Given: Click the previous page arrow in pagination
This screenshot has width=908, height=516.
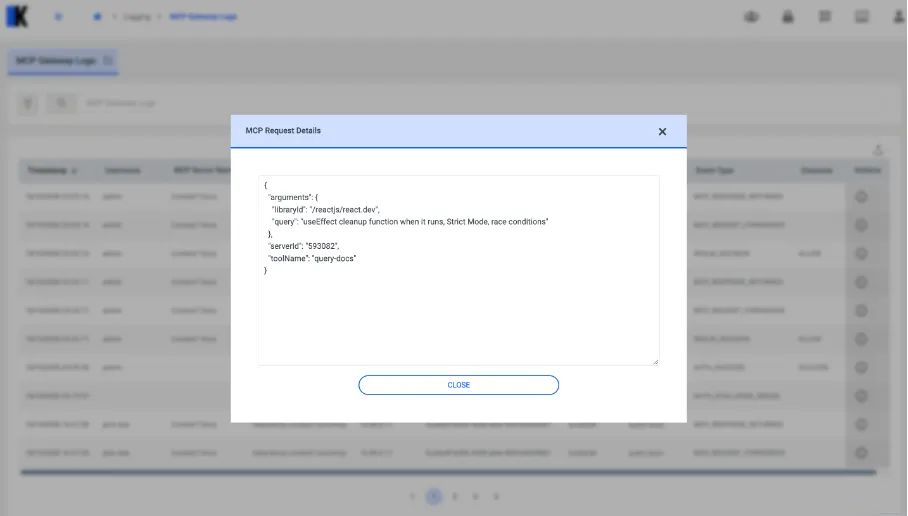Looking at the screenshot, I should [x=412, y=497].
